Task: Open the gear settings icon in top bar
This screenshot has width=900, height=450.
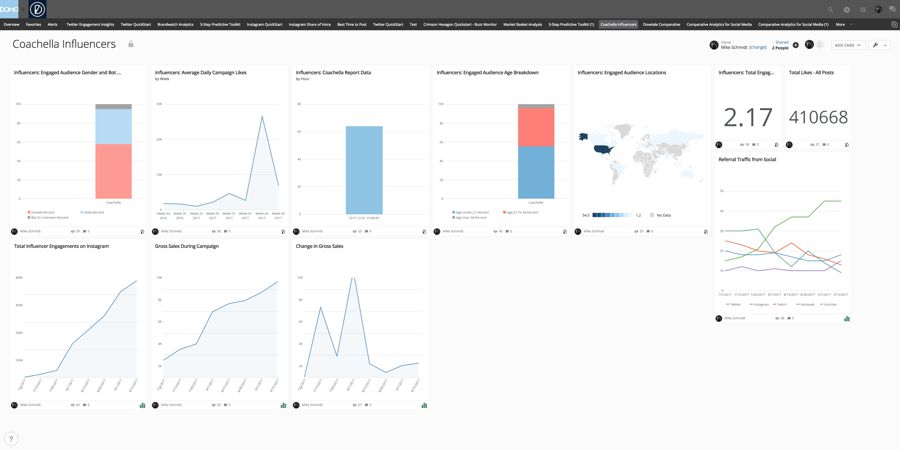Action: click(846, 10)
